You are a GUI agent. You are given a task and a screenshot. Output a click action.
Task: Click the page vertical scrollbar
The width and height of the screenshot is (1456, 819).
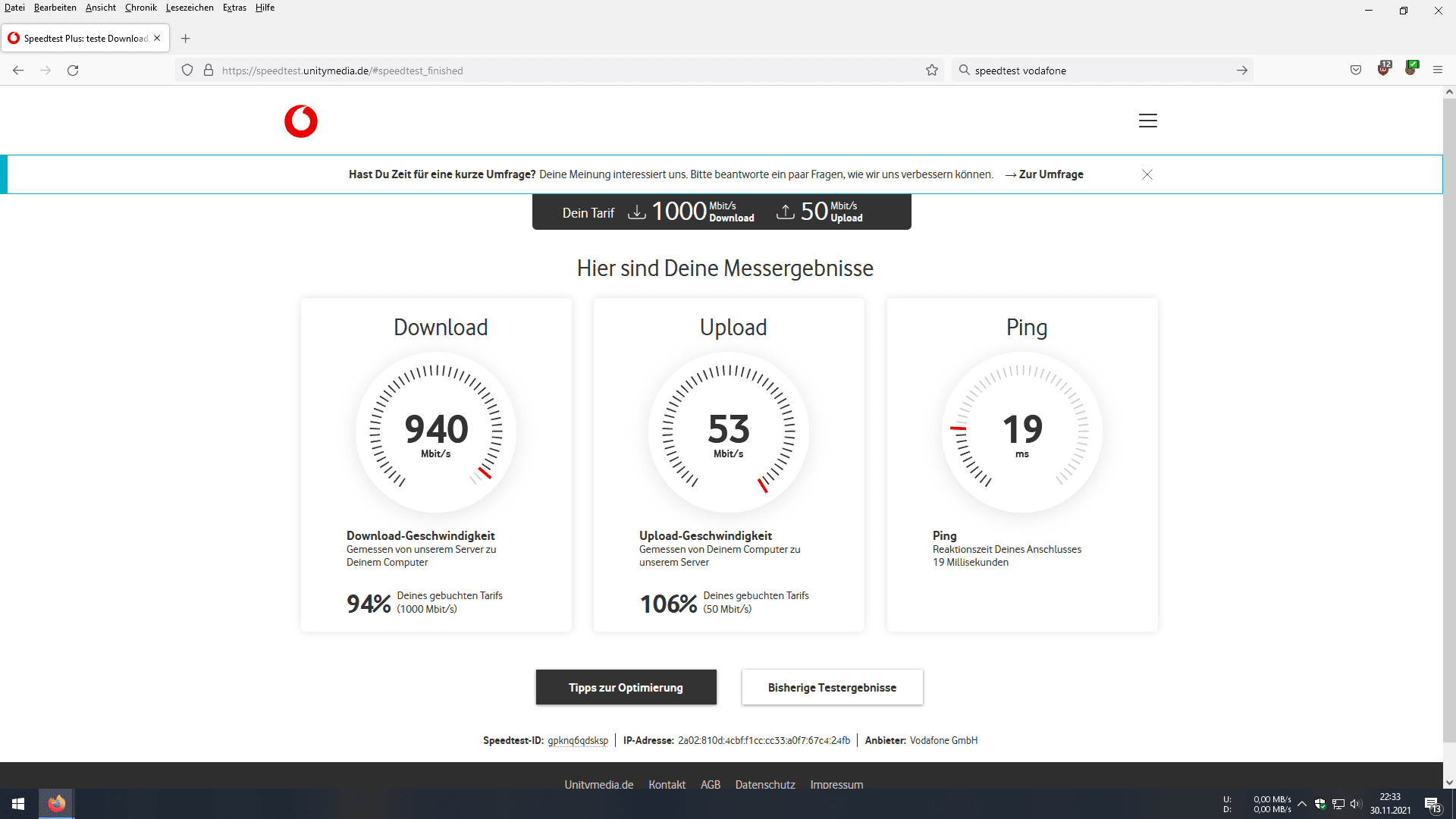tap(1448, 417)
